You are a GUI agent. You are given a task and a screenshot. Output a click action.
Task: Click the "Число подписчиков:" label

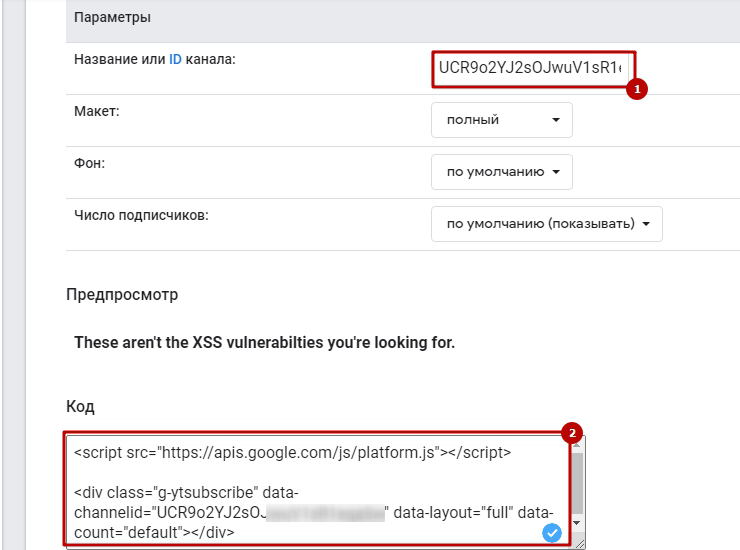point(141,215)
